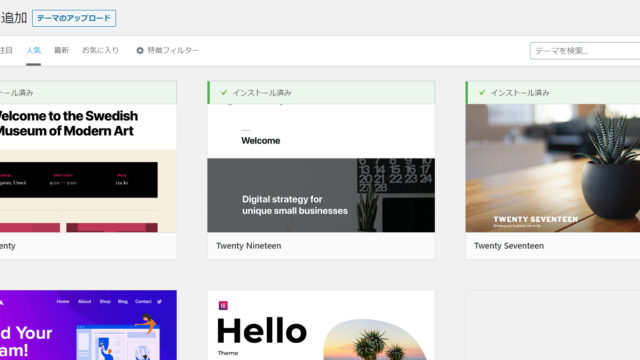Open the Twenty Seventeen theme preview thumbnail
Screen dimensions: 640x360
click(553, 168)
